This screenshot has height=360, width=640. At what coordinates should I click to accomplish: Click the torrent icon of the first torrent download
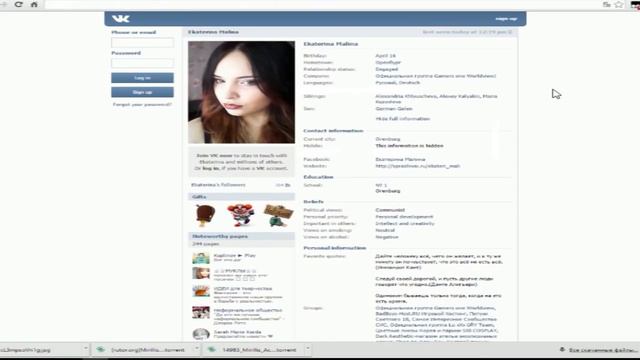(100, 350)
